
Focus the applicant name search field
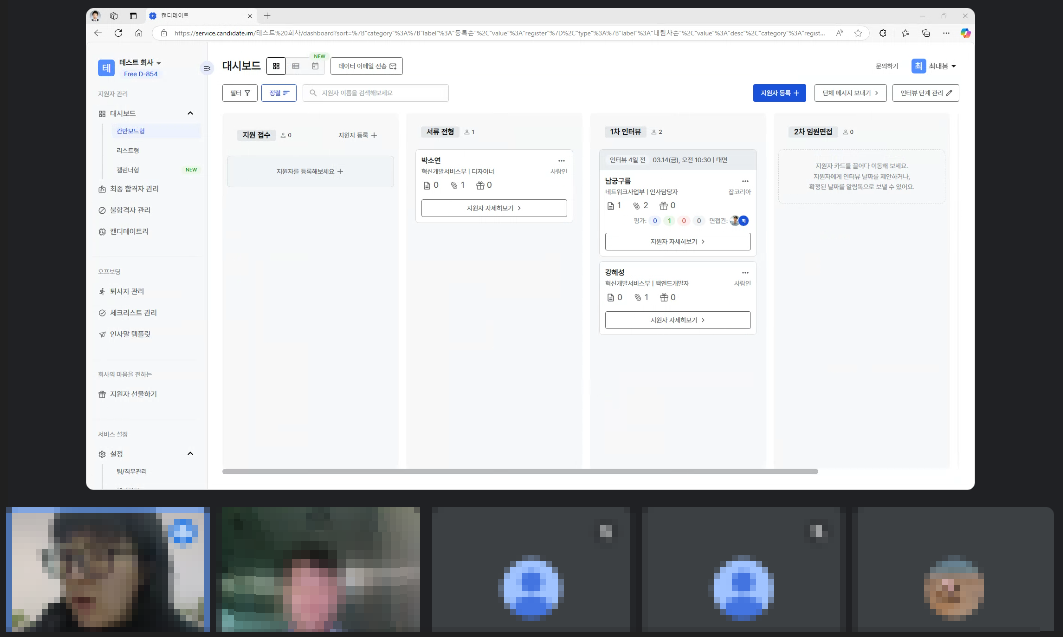coord(376,93)
